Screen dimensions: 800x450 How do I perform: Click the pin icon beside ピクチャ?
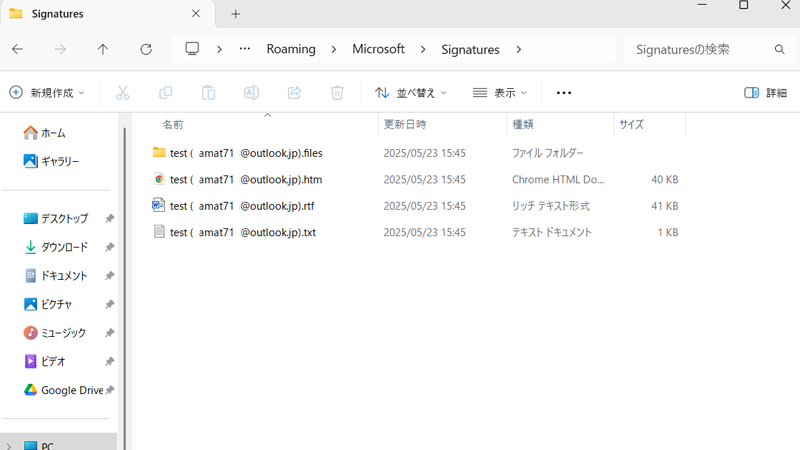(x=109, y=305)
